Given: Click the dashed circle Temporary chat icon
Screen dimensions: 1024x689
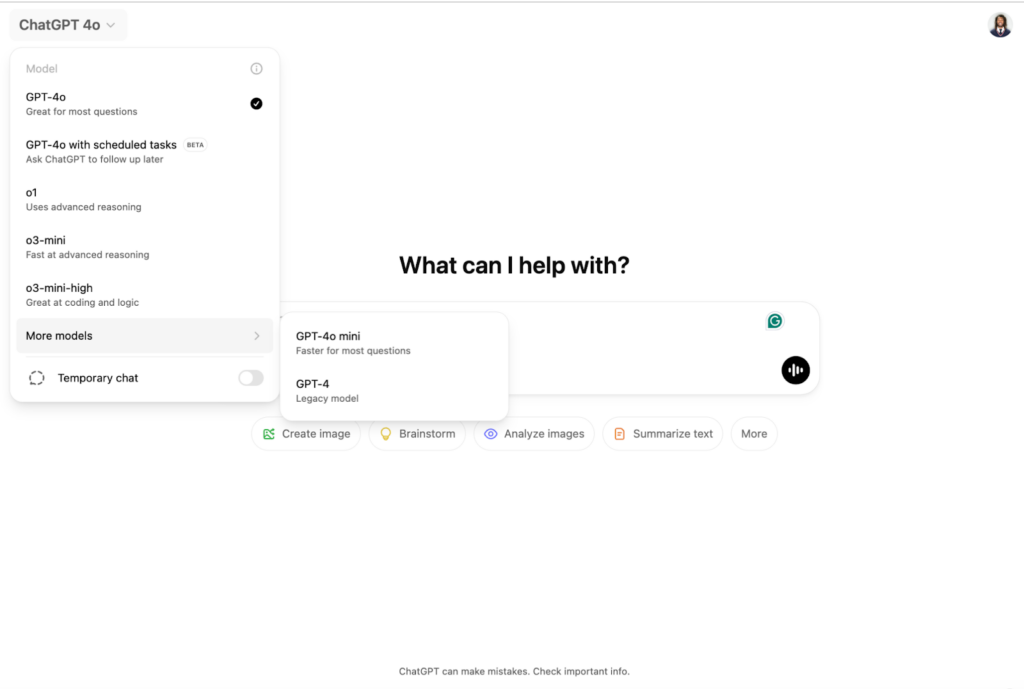Looking at the screenshot, I should point(37,378).
